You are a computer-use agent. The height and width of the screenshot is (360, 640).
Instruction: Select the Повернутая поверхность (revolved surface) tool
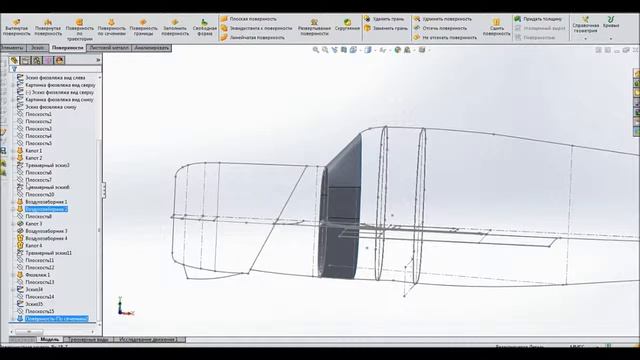point(48,27)
